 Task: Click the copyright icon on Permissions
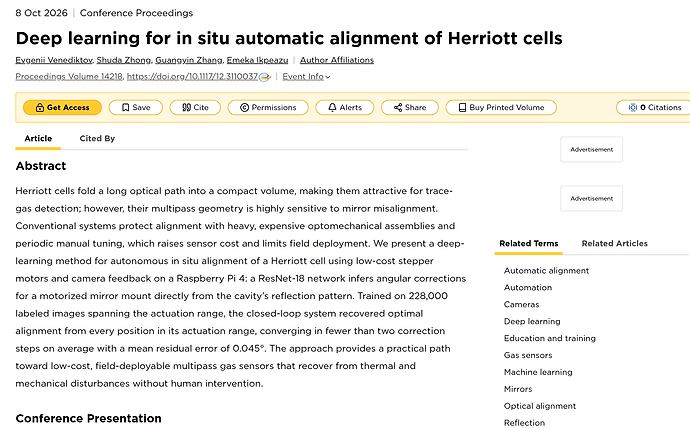pyautogui.click(x=244, y=107)
